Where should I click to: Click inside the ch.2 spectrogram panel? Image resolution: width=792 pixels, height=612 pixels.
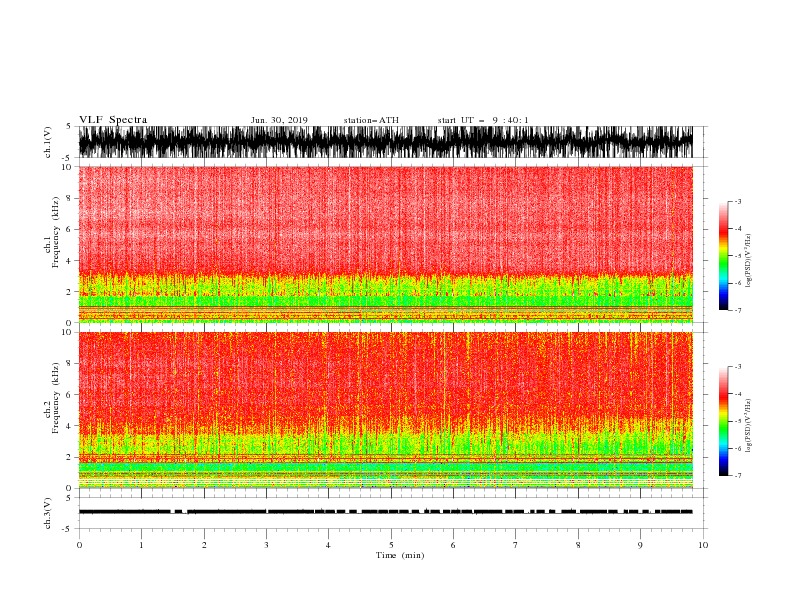tap(386, 410)
